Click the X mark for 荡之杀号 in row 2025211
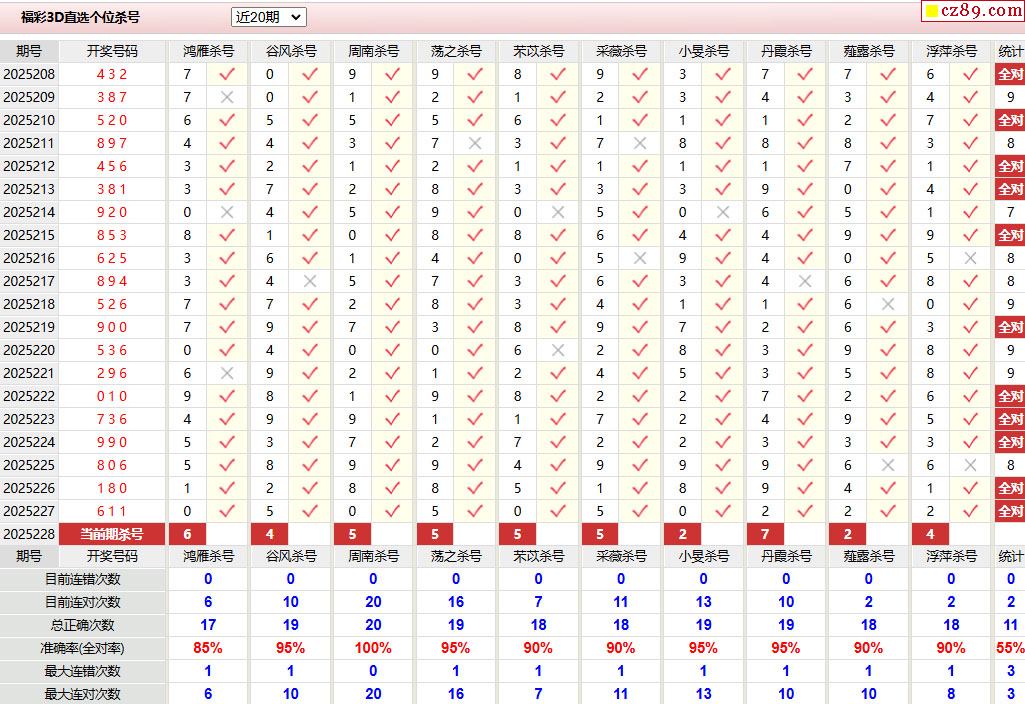Viewport: 1025px width, 704px height. (x=475, y=143)
